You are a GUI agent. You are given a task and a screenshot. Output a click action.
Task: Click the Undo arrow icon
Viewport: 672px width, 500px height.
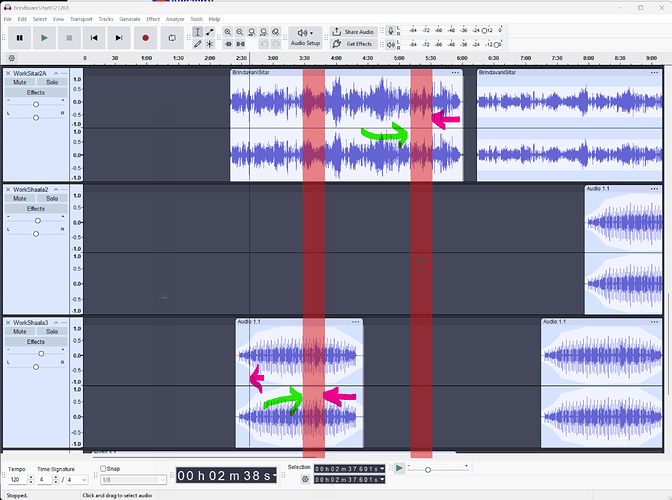[264, 44]
